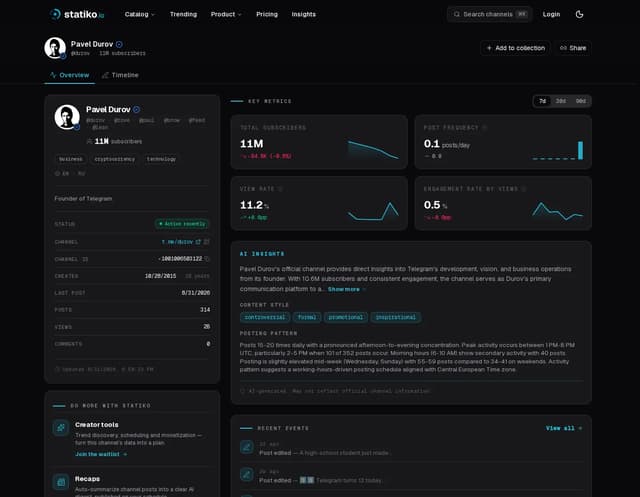Click the AI-generated disclaimer info icon
Viewport: 640px width, 497px height.
[242, 391]
